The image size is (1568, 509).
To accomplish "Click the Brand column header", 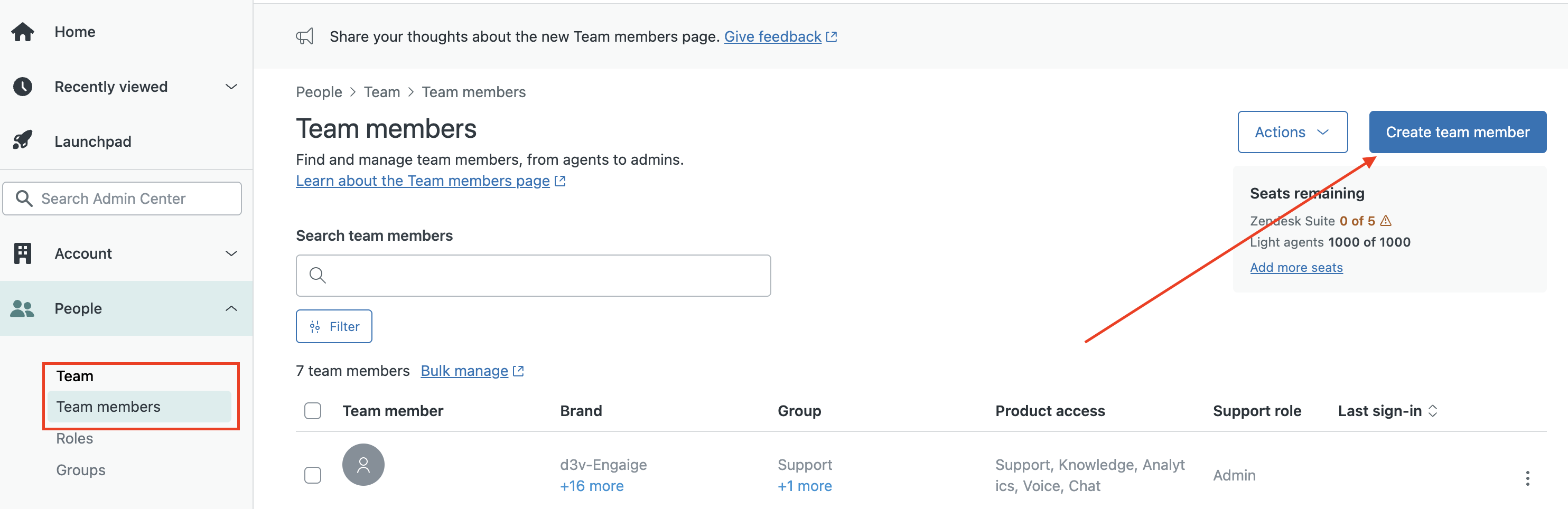I will click(581, 411).
